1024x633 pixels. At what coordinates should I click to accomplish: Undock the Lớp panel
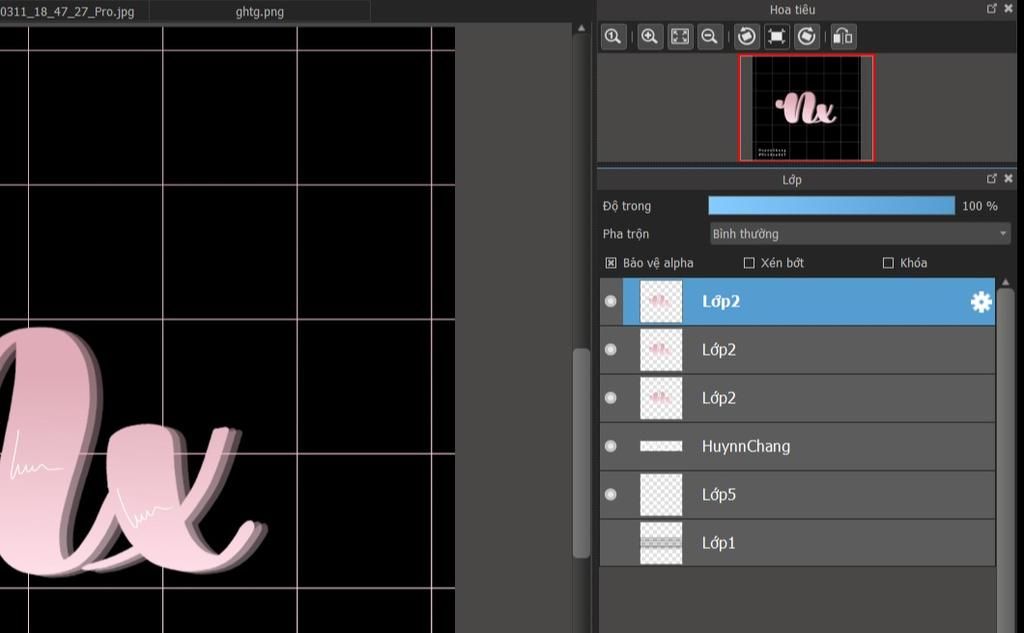pos(992,178)
